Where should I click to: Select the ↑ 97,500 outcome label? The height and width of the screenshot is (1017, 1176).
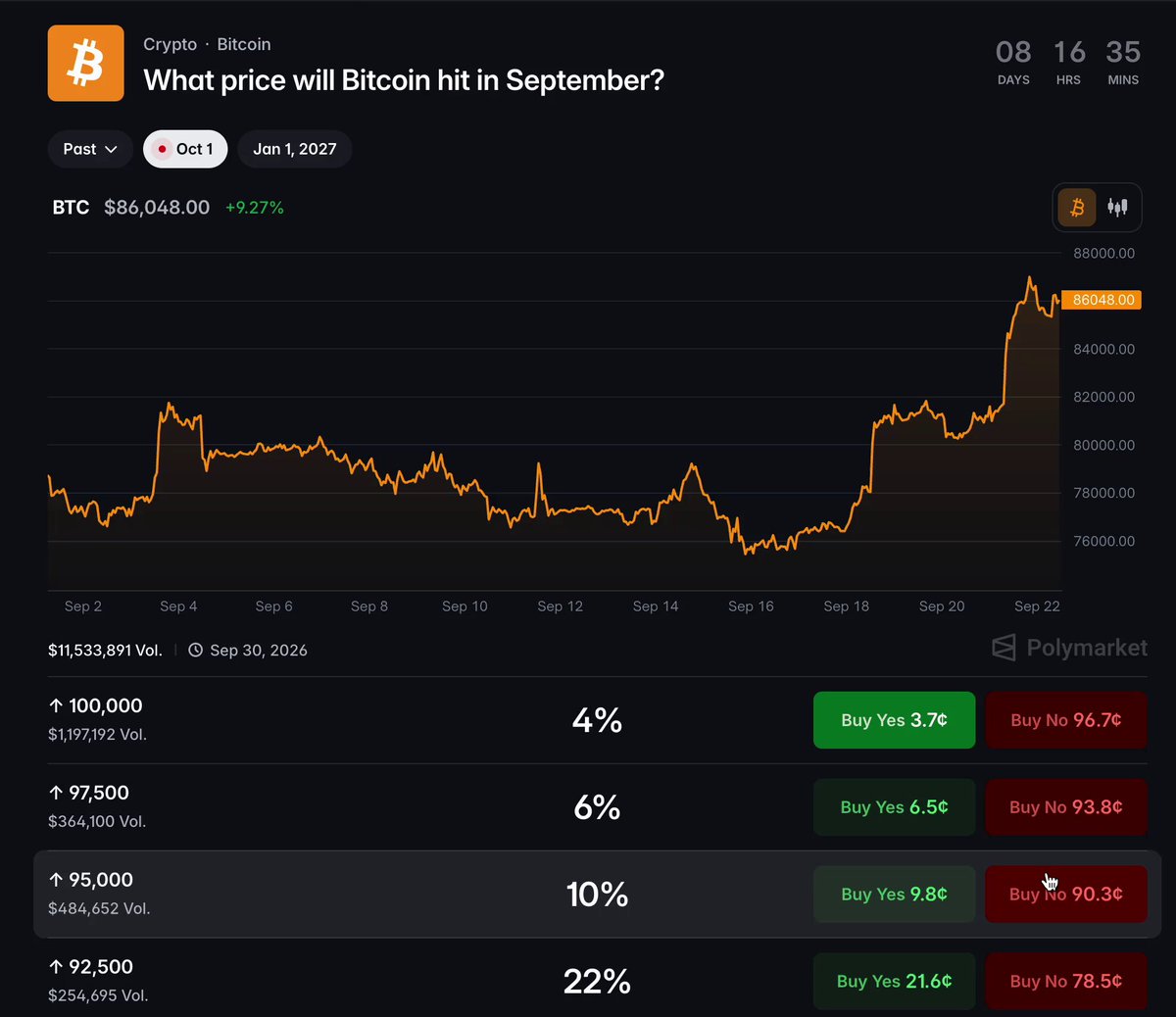pyautogui.click(x=88, y=793)
